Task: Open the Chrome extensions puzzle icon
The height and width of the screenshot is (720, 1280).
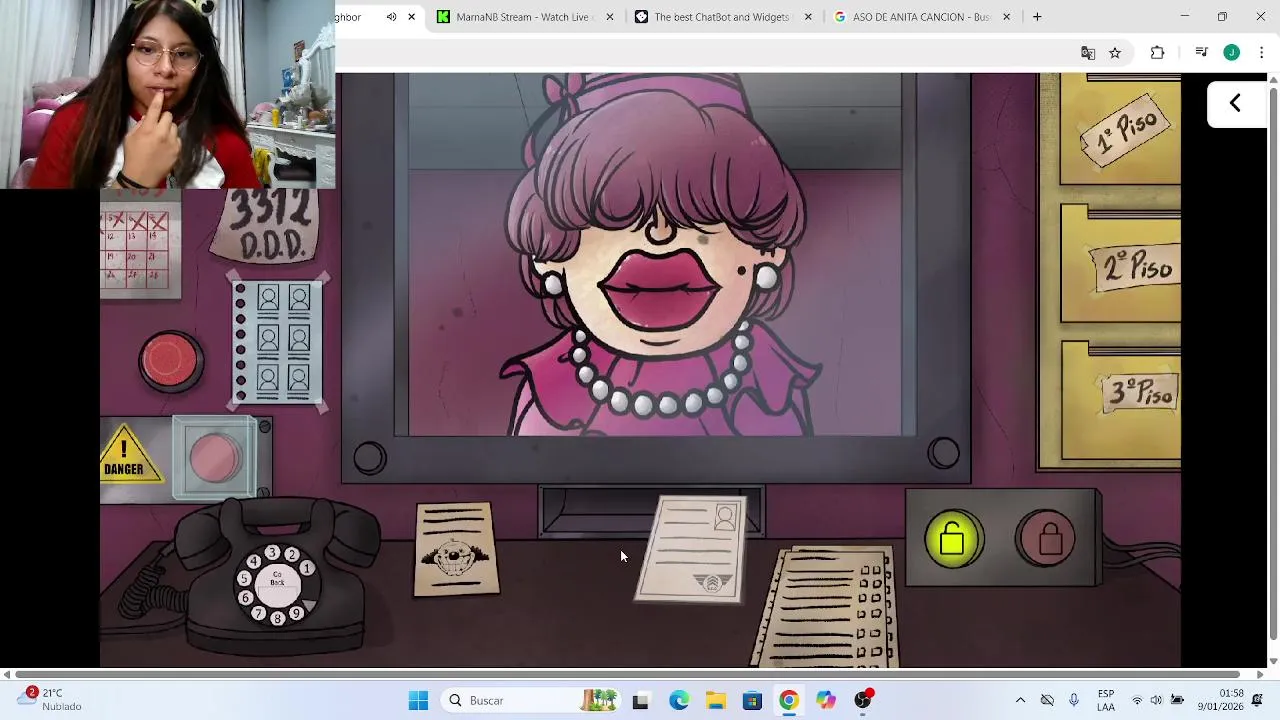Action: (x=1157, y=53)
